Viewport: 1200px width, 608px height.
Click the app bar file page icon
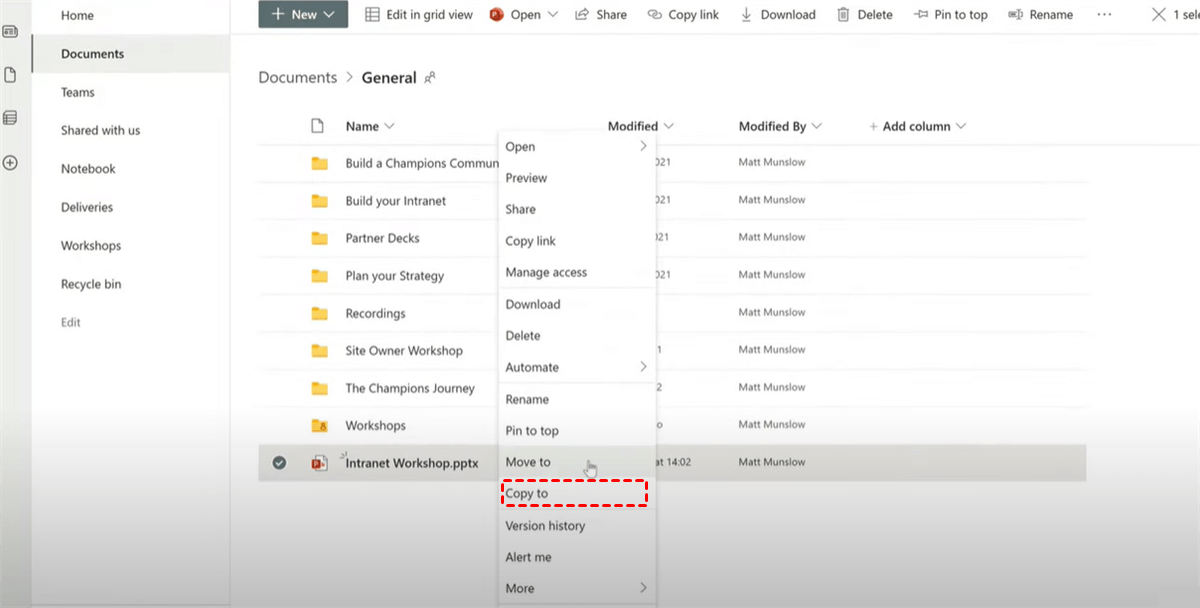pyautogui.click(x=10, y=75)
